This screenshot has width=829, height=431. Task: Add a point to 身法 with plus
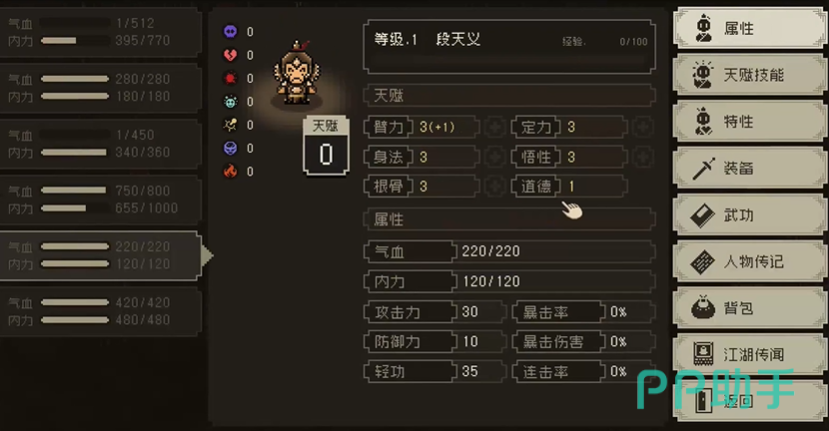tap(495, 157)
